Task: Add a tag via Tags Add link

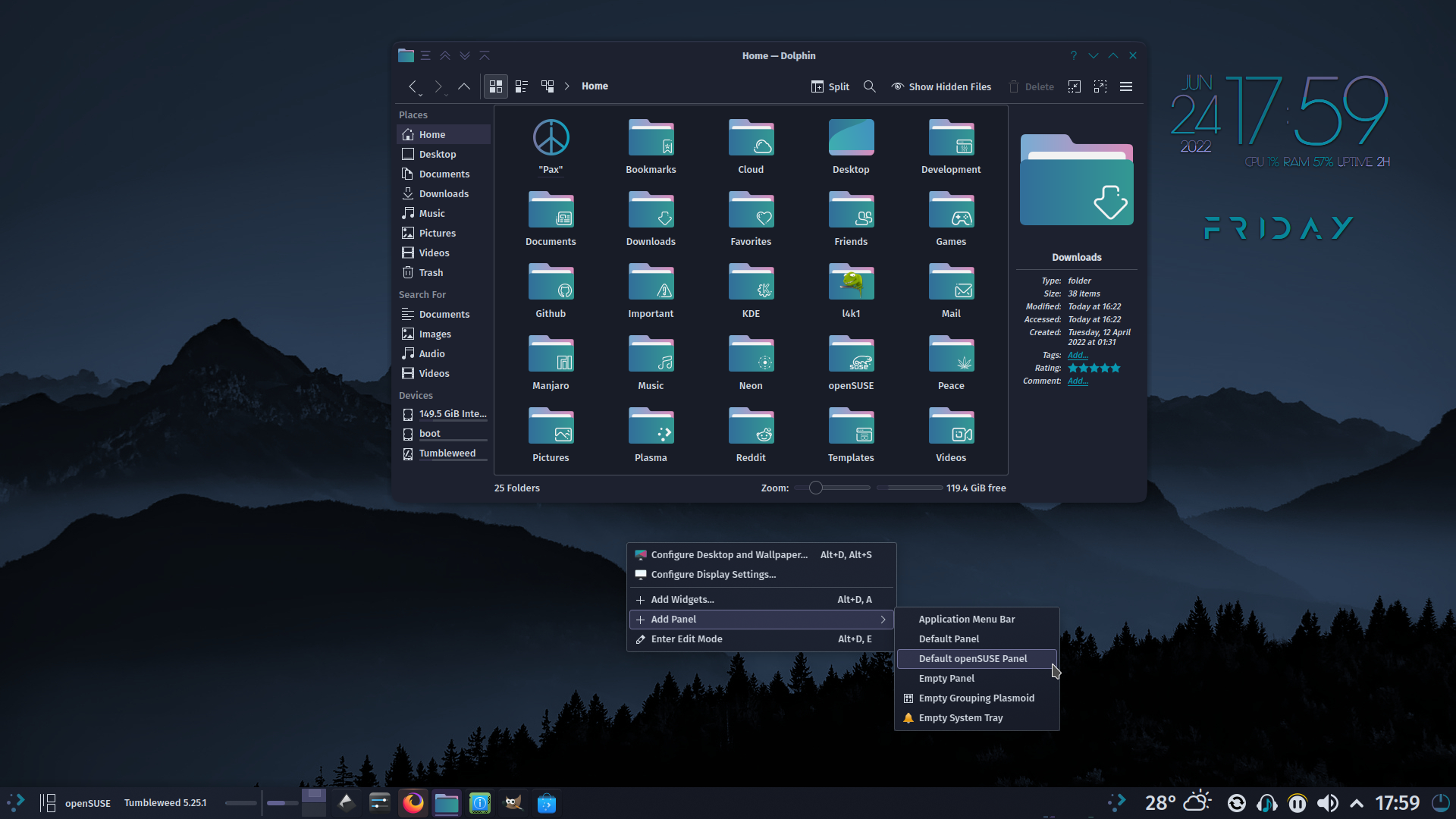Action: click(x=1078, y=355)
